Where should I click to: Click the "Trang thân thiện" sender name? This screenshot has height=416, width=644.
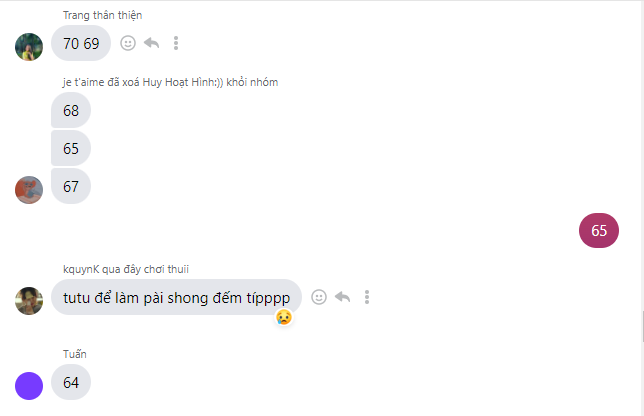tap(102, 15)
